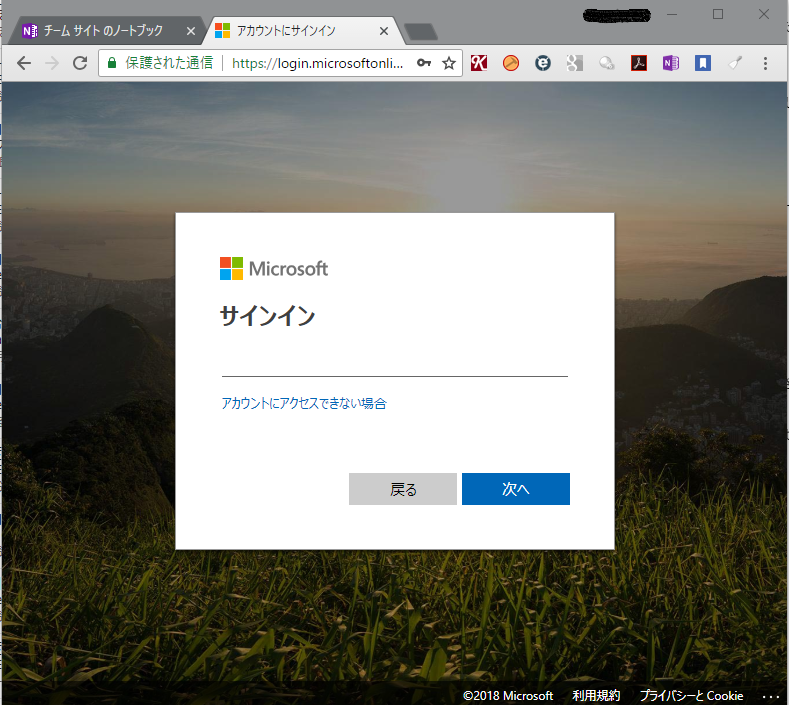Screen dimensions: 789x705
Task: Open the アカウントにアクセスできない場合 link
Action: (304, 403)
